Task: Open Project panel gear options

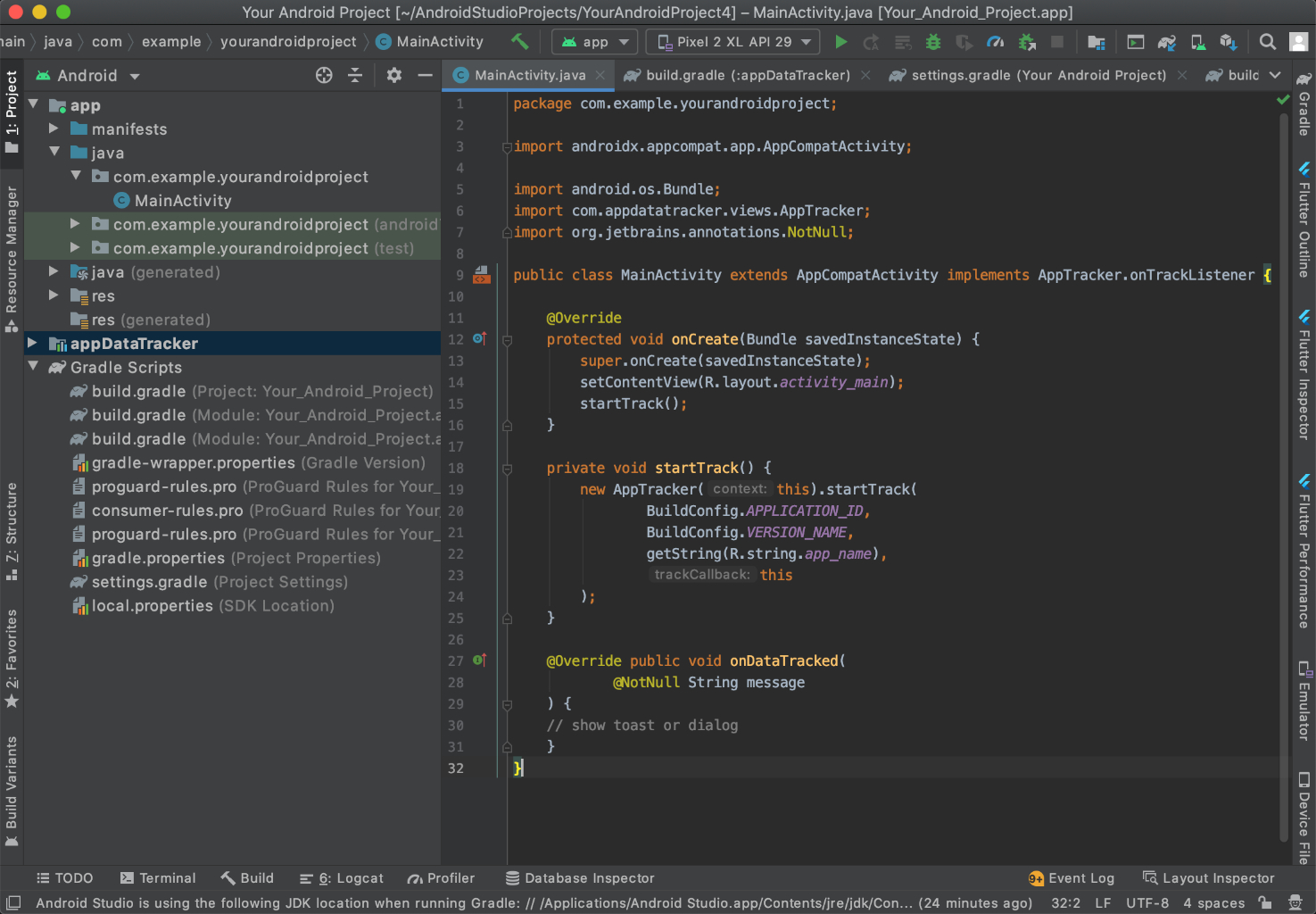Action: click(x=394, y=76)
